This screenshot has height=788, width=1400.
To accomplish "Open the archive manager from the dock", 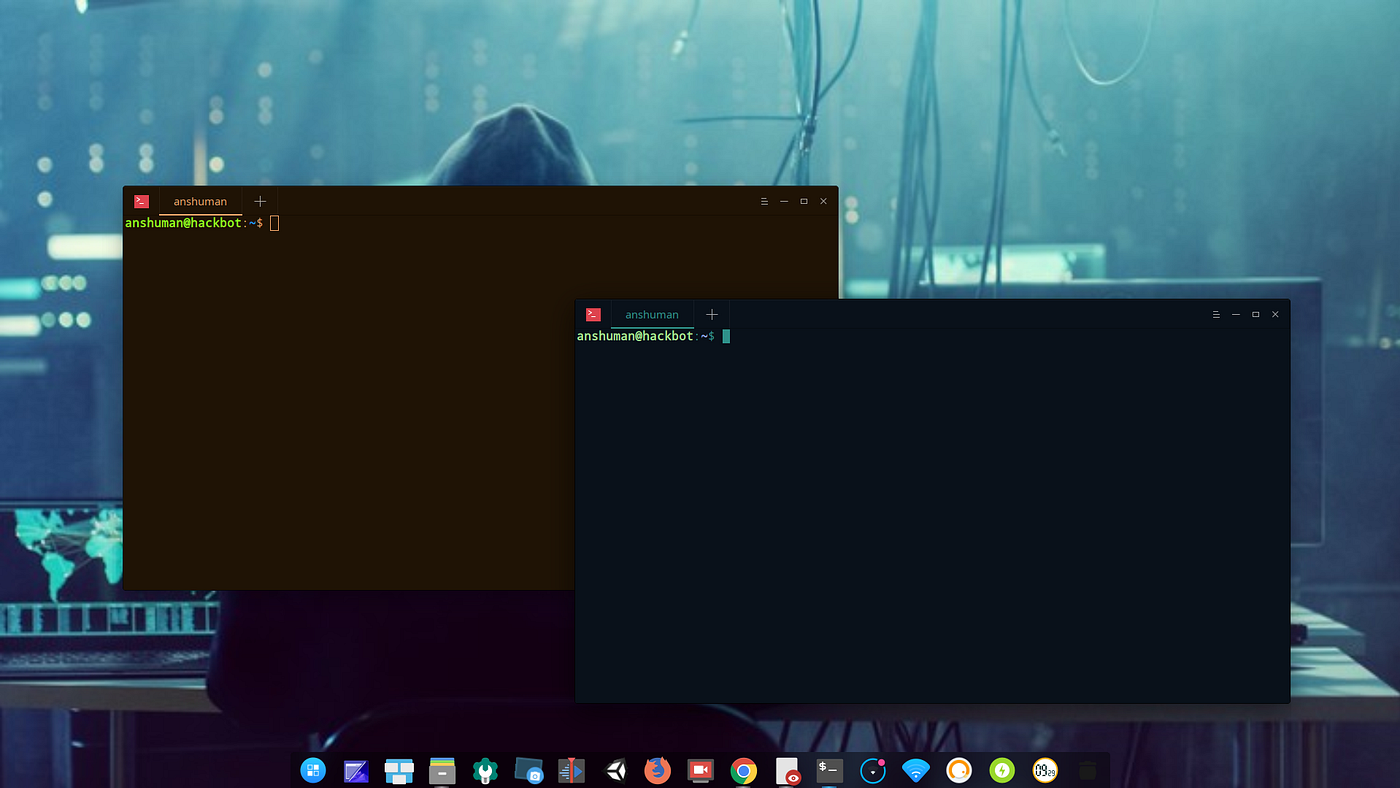I will point(442,770).
